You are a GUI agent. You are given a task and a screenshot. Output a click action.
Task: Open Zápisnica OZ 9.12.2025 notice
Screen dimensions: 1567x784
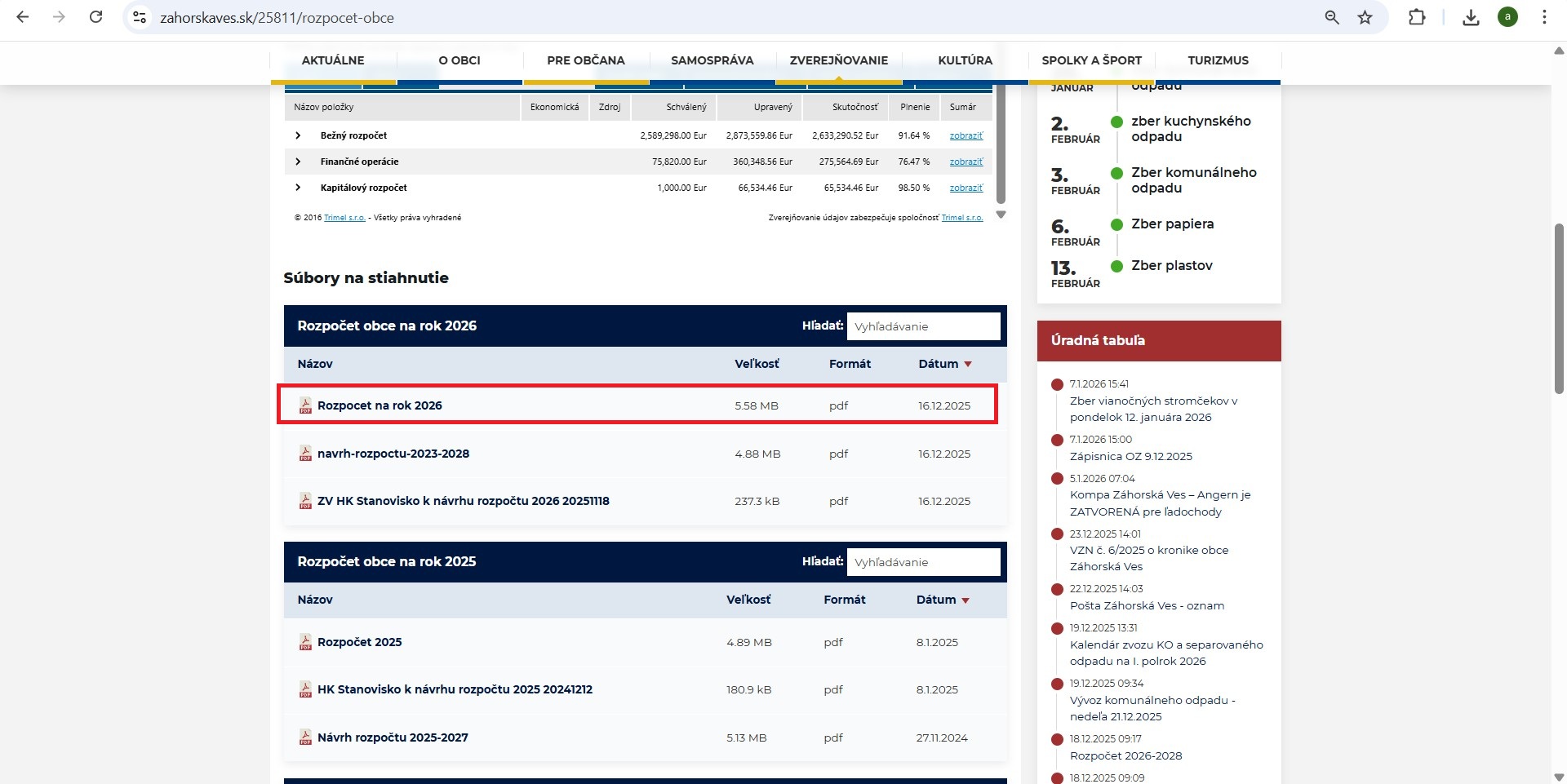(x=1130, y=456)
